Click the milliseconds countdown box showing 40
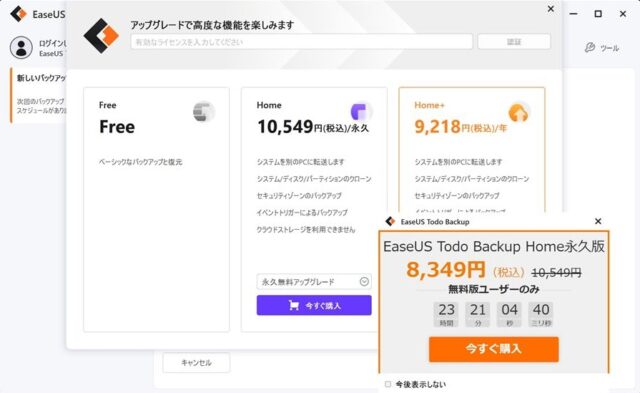Screen dimensions: 640x393 541,314
